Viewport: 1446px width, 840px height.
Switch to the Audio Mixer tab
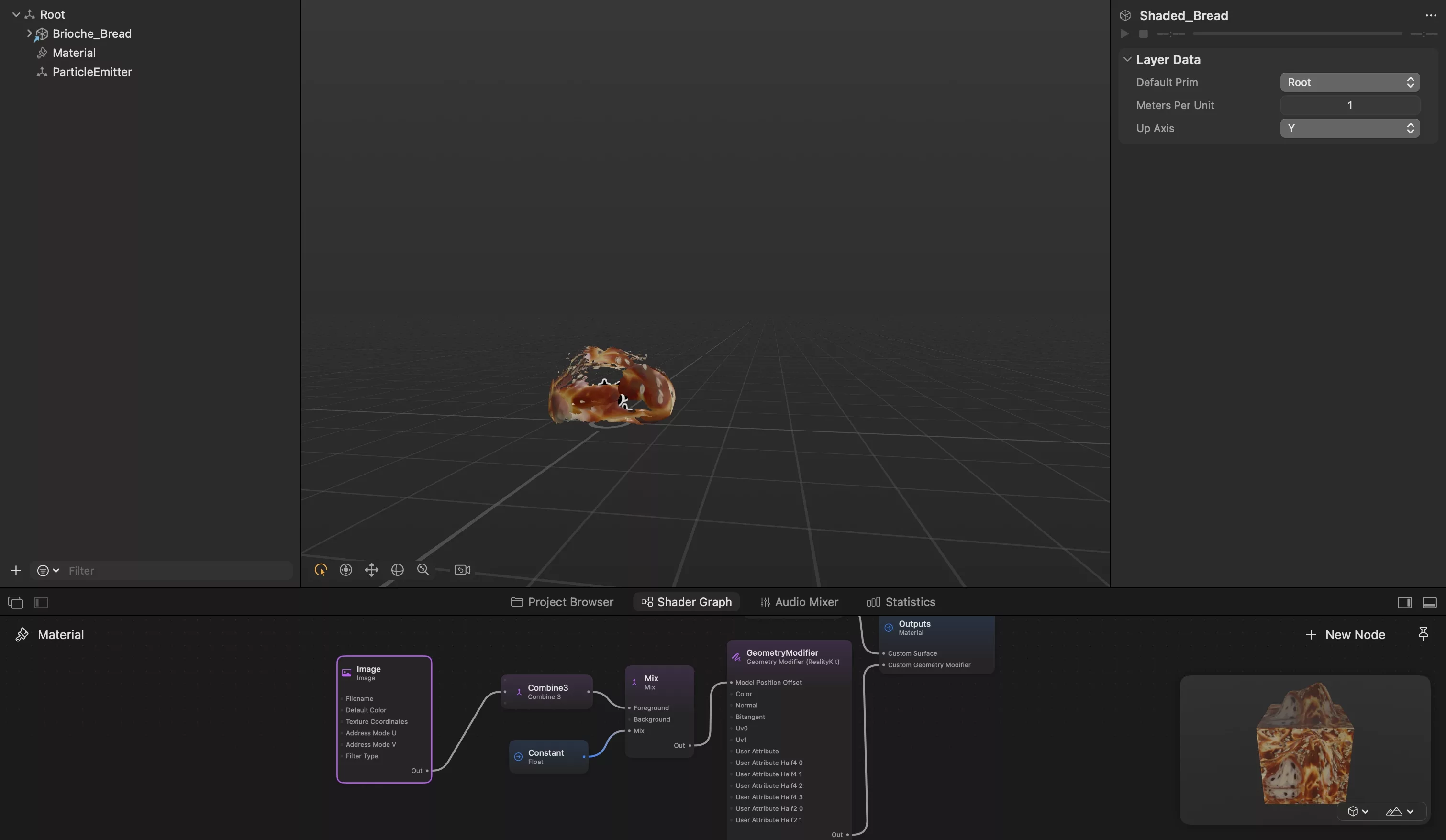pyautogui.click(x=799, y=602)
